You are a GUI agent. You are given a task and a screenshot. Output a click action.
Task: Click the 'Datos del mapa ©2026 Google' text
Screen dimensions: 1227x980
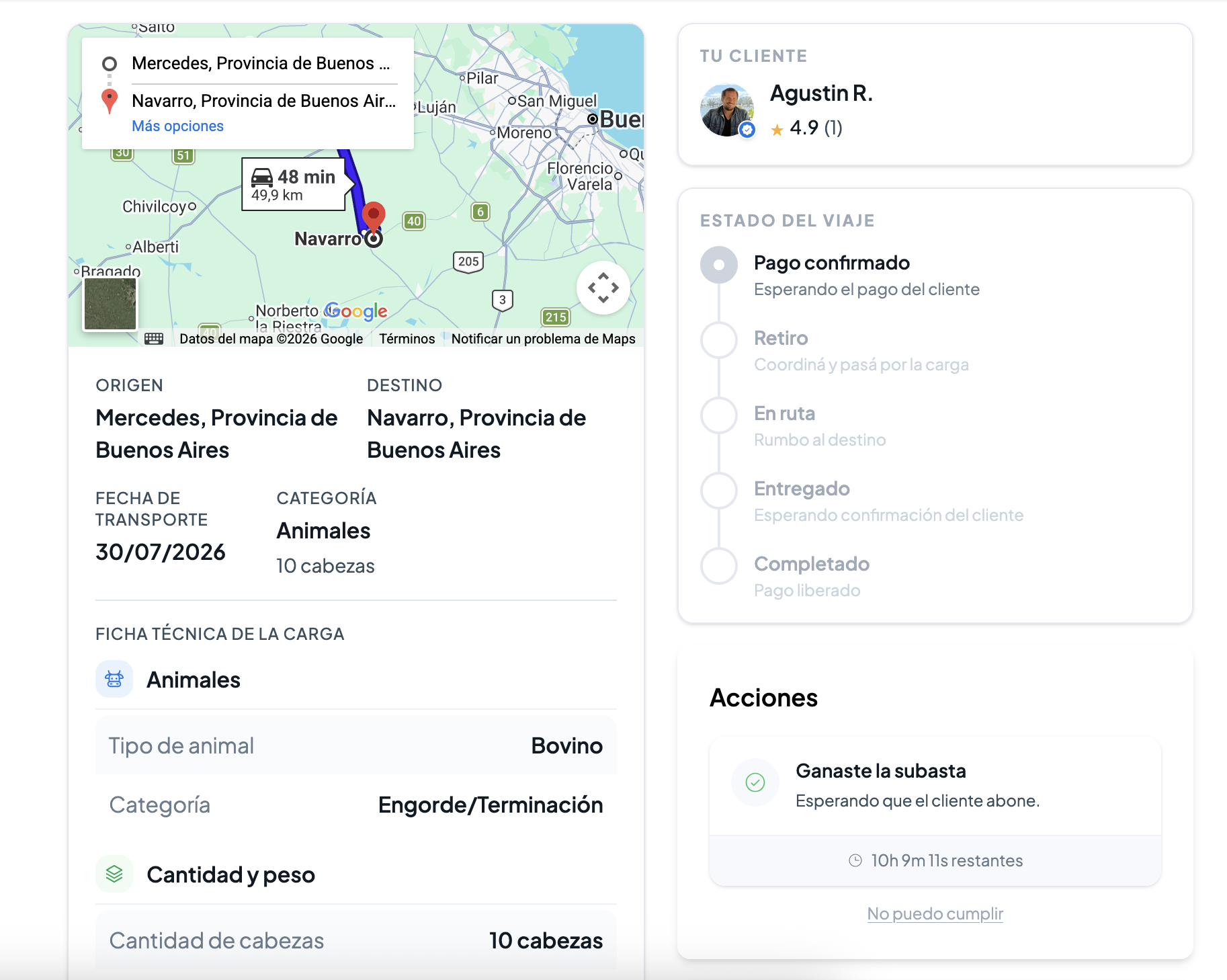click(271, 339)
